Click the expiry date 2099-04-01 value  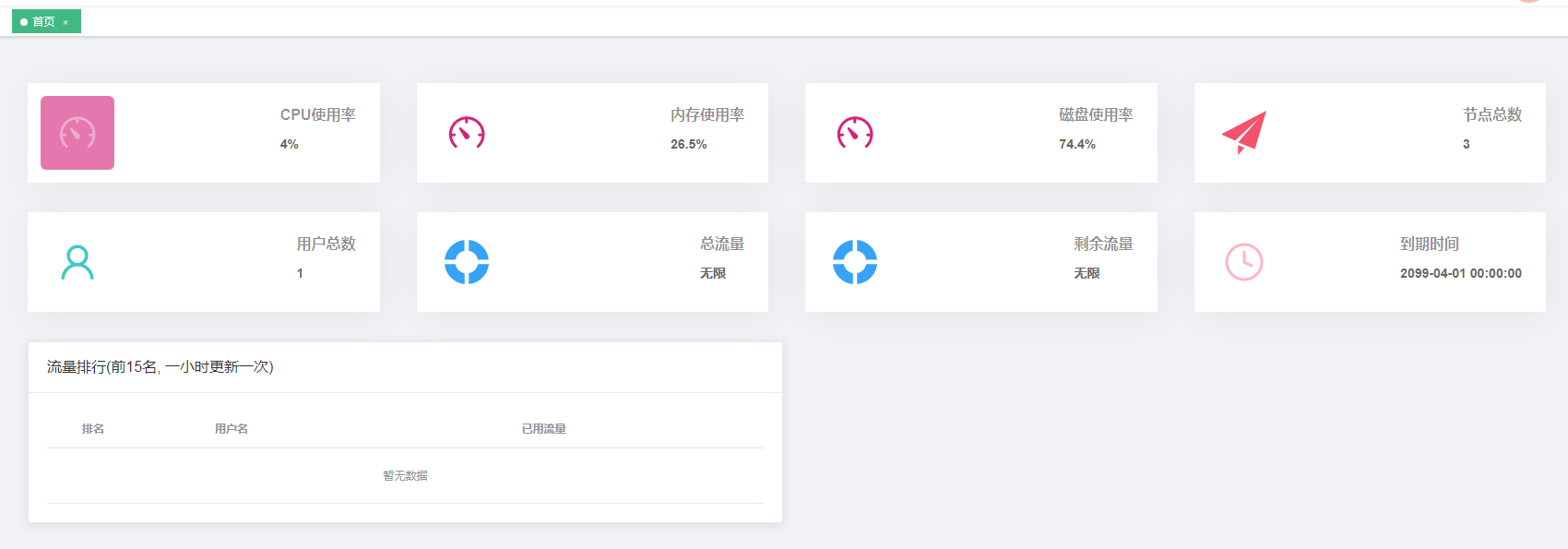1461,273
